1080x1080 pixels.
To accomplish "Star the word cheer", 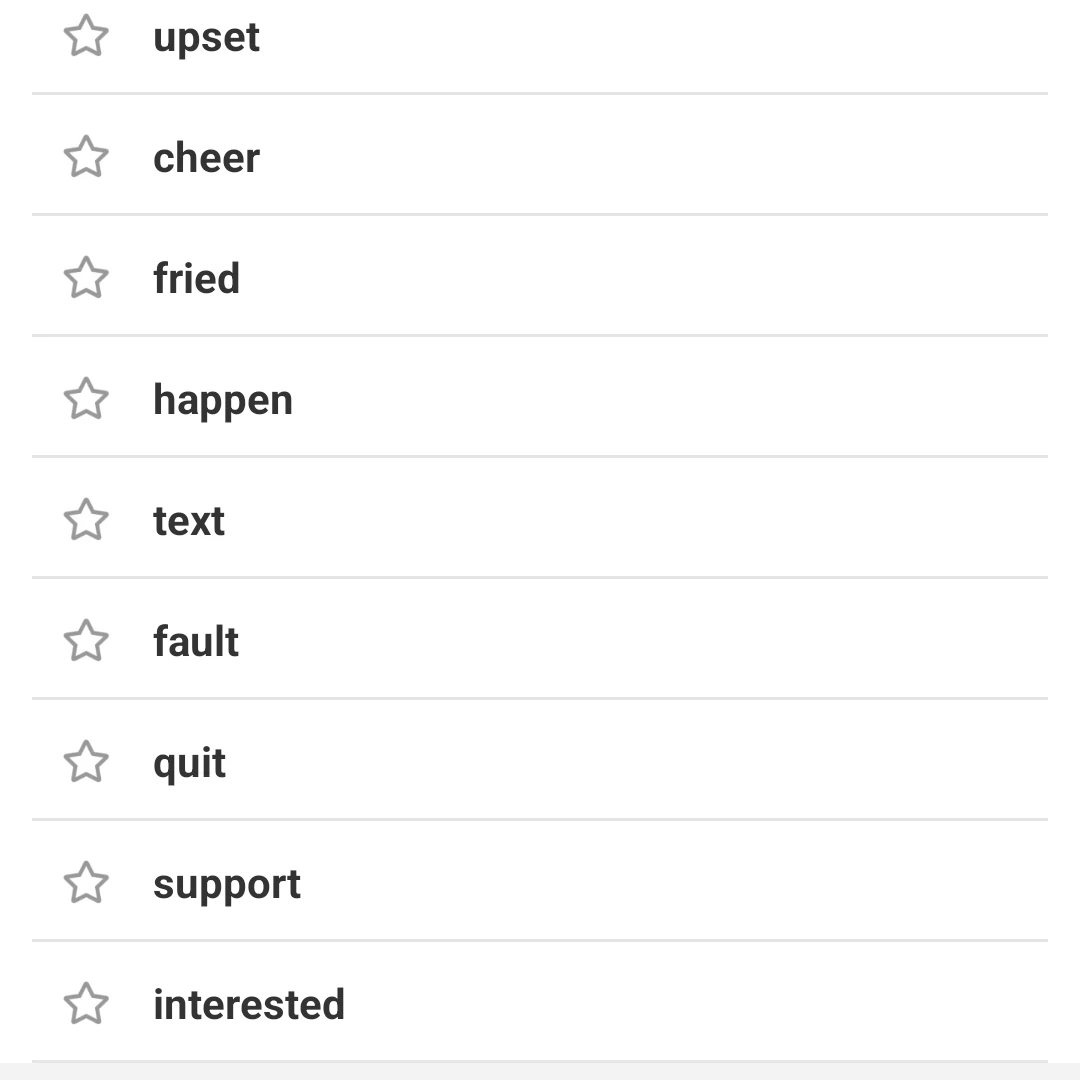I will click(86, 156).
